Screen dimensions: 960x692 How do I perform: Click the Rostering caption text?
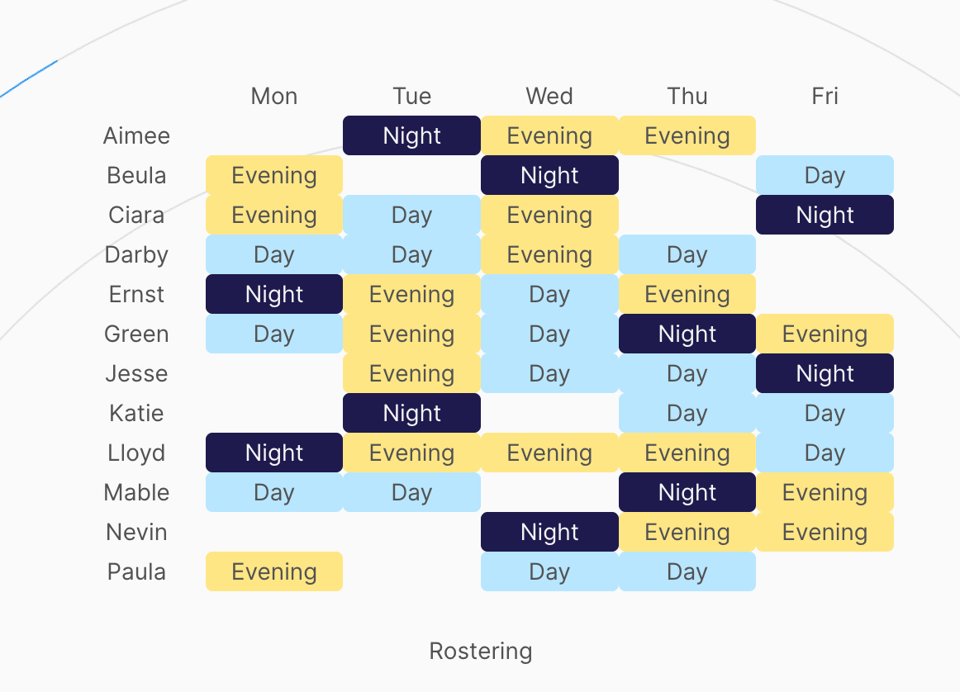click(480, 652)
